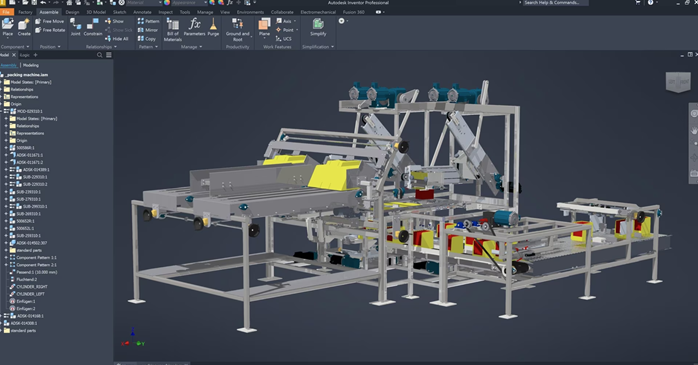Viewport: 698px width, 365px height.
Task: Activate the Constrain tool
Action: pyautogui.click(x=93, y=27)
